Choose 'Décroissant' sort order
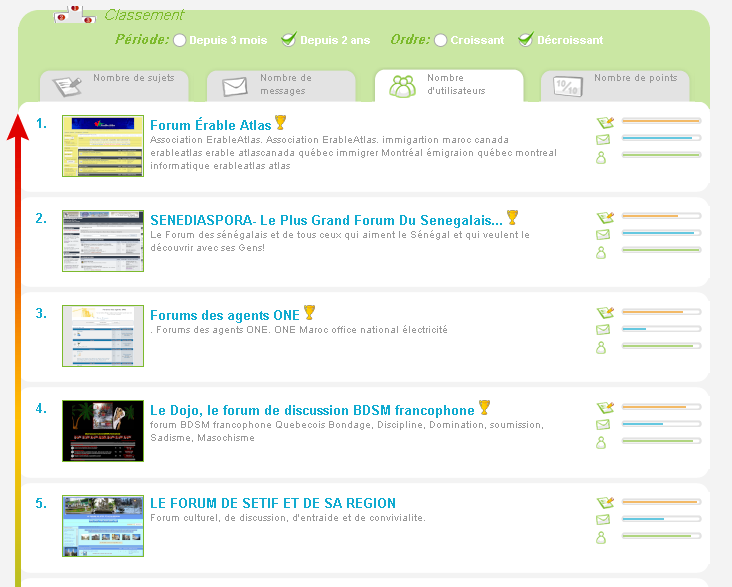 [x=526, y=39]
